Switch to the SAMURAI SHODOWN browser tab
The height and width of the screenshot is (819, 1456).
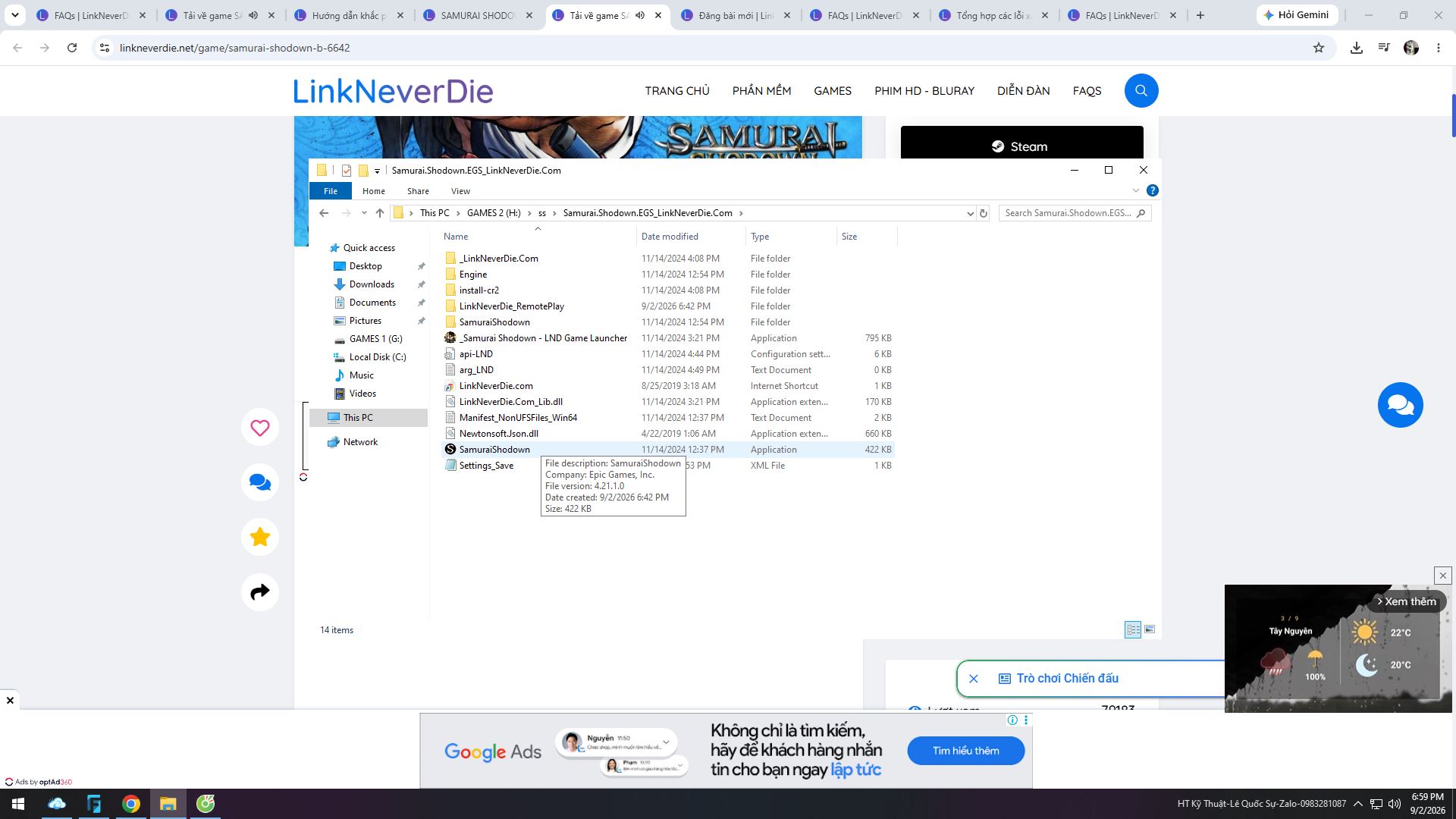(480, 15)
